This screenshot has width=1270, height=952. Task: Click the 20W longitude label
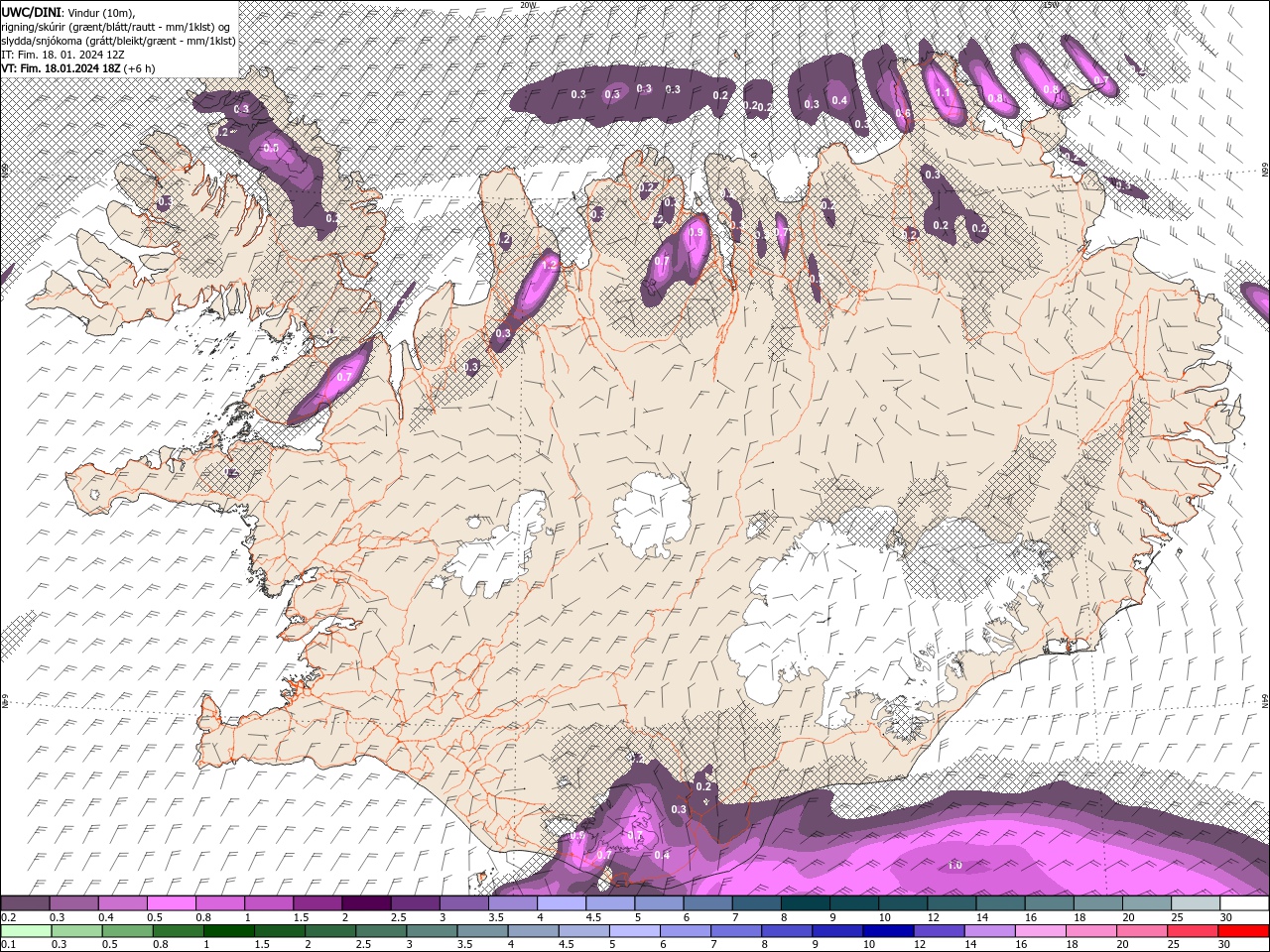[x=529, y=4]
